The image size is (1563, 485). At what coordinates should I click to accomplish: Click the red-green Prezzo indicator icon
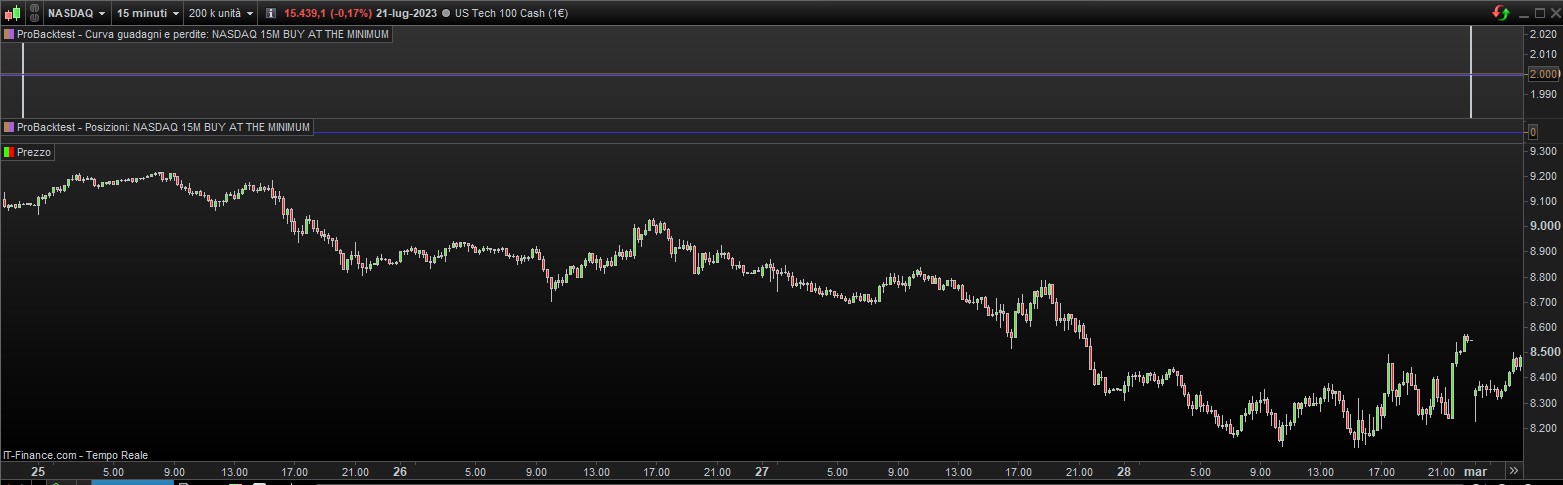pyautogui.click(x=9, y=152)
